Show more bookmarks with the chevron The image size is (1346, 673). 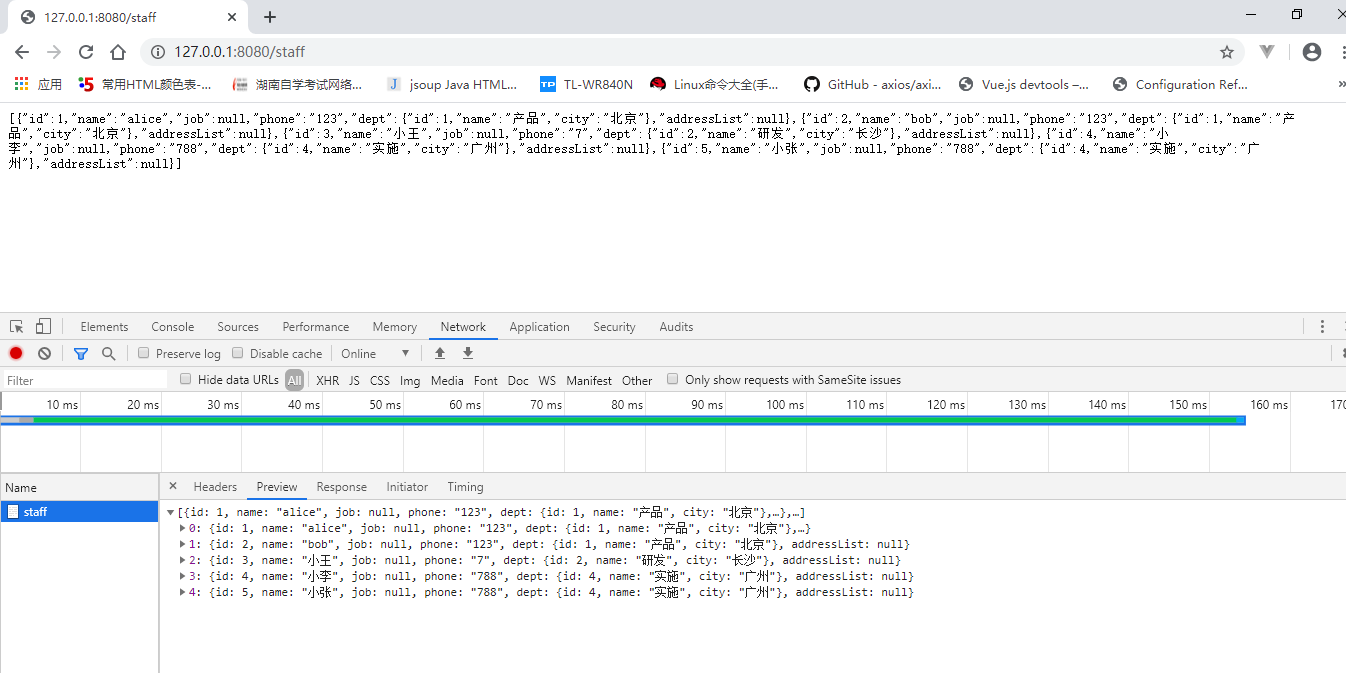tap(1340, 85)
